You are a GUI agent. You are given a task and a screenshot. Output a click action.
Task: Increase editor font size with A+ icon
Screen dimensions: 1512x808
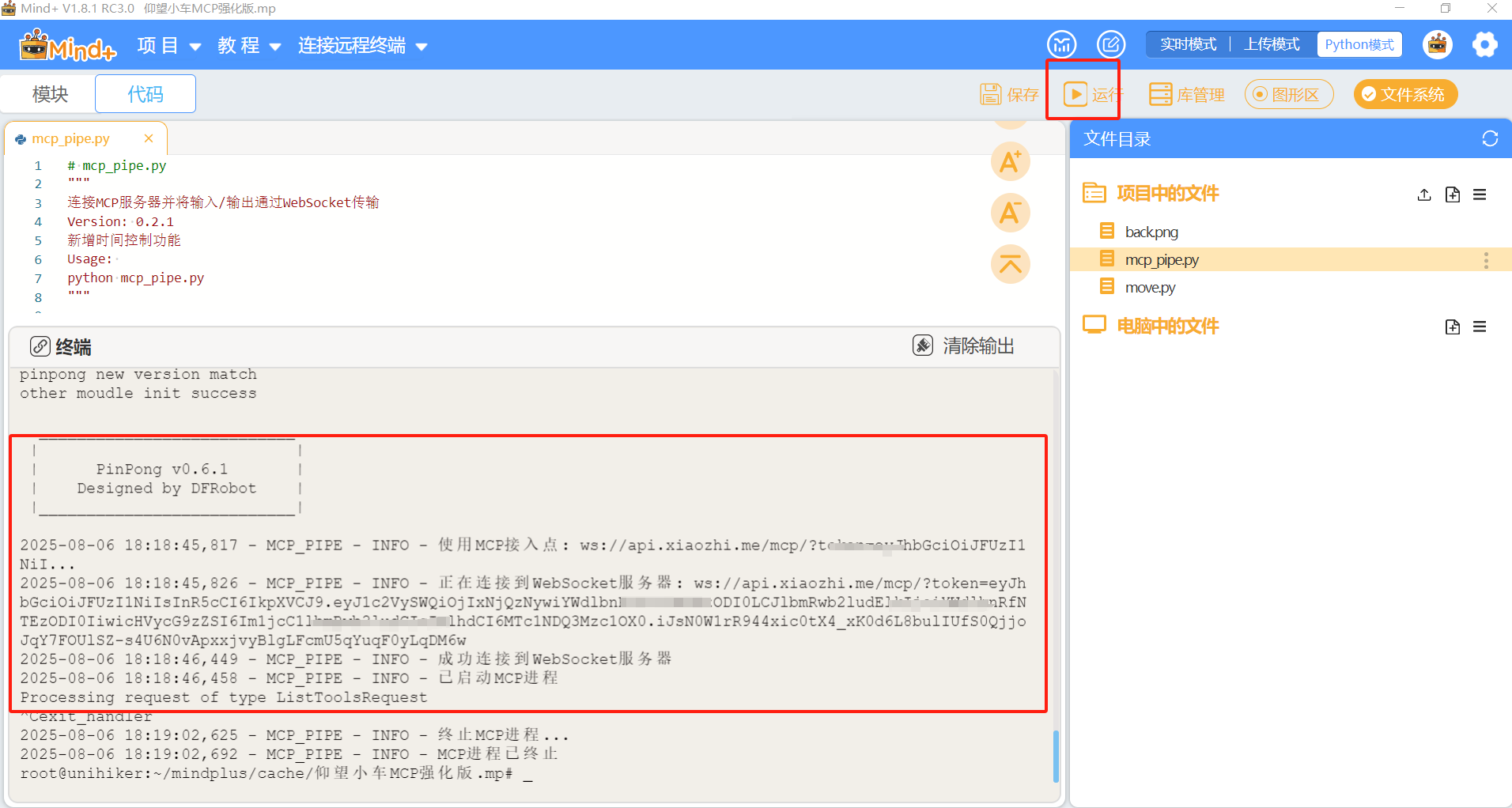(x=1011, y=162)
